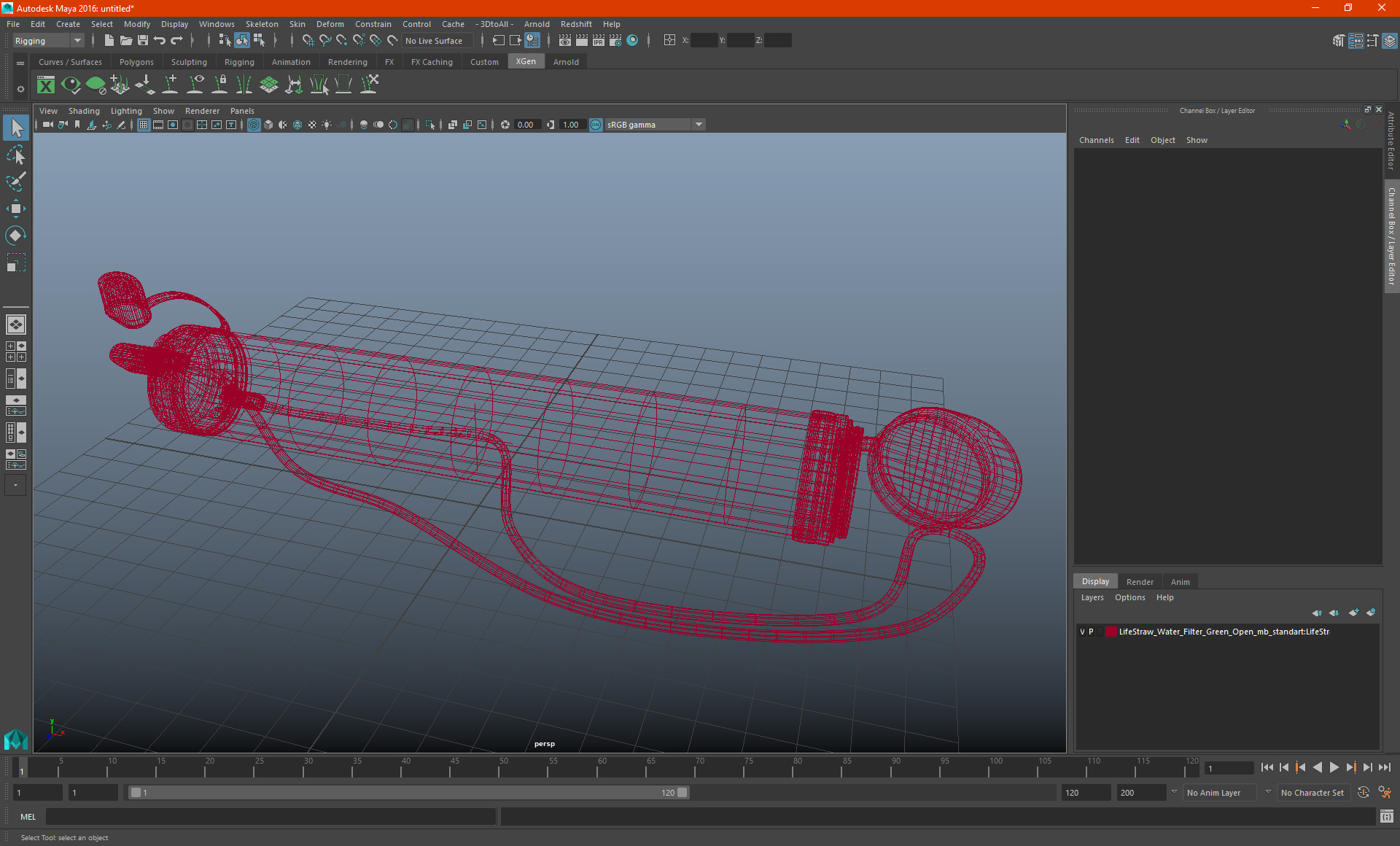Switch to the Polygons shelf tab
Image resolution: width=1400 pixels, height=846 pixels.
coord(136,62)
